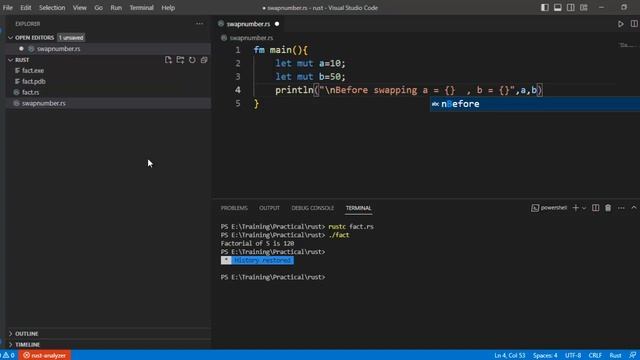Click the 'rustc fact.rs' terminal command

[351, 227]
